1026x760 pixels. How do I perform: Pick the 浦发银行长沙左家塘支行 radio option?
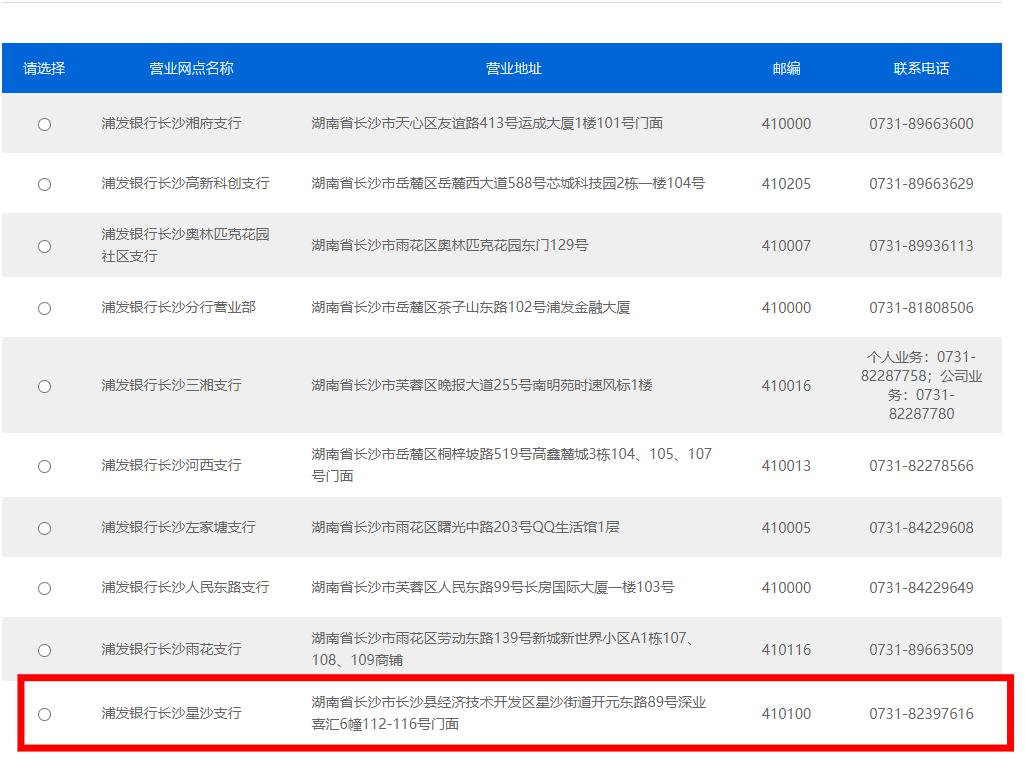point(44,528)
